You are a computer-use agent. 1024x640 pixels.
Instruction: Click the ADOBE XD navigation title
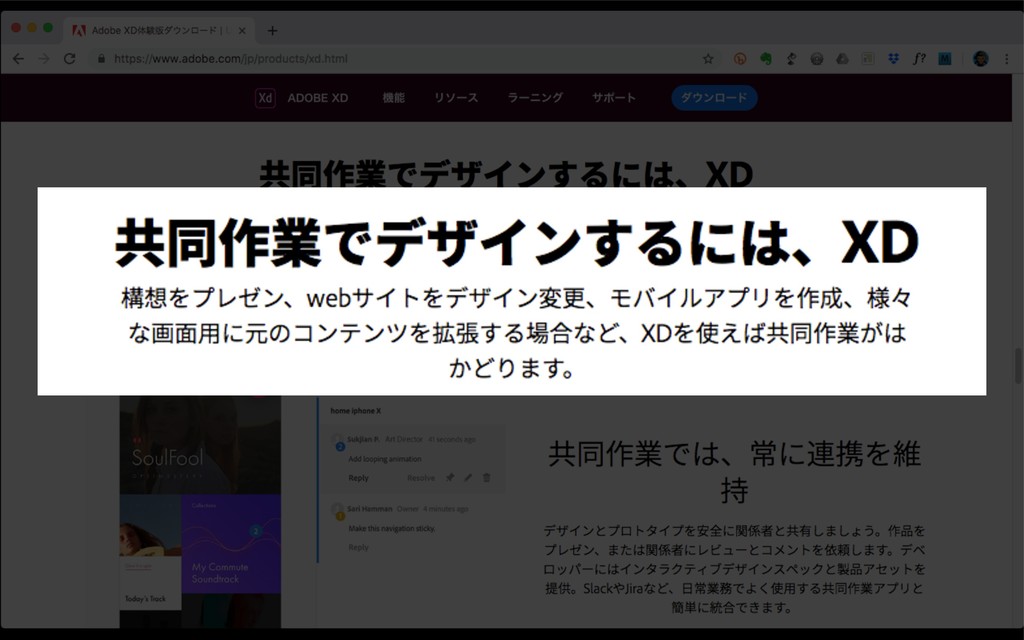pos(317,98)
